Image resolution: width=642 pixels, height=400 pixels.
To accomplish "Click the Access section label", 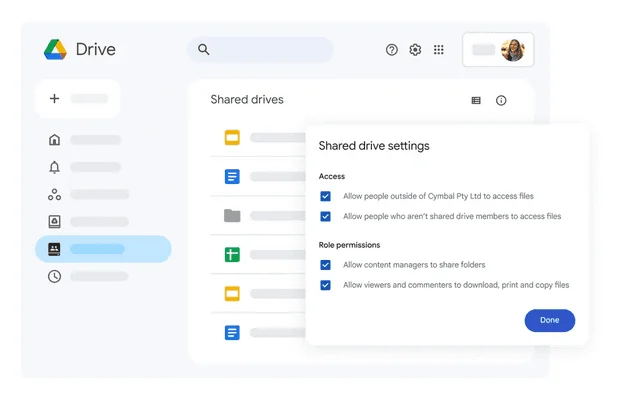I will point(332,176).
